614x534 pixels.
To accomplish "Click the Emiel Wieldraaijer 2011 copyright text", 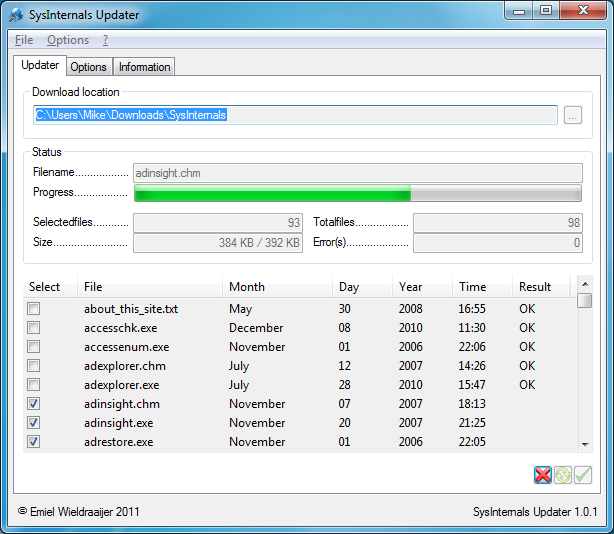I will click(79, 512).
